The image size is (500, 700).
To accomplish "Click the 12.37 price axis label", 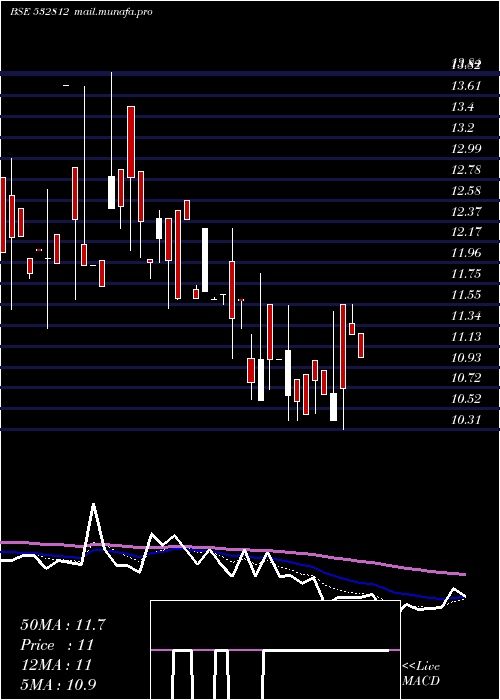I will click(x=466, y=211).
